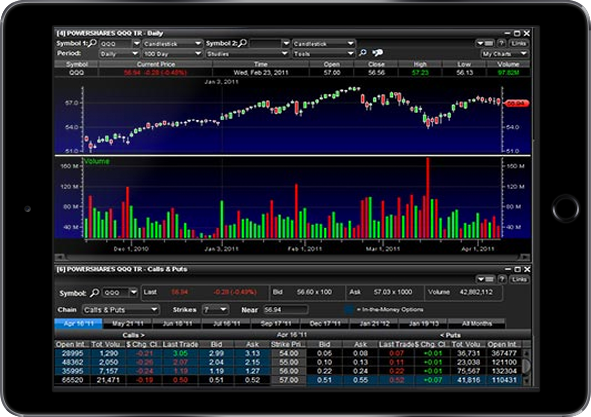
Task: Click the Symbol 1 QQQ input field
Action: [x=116, y=44]
